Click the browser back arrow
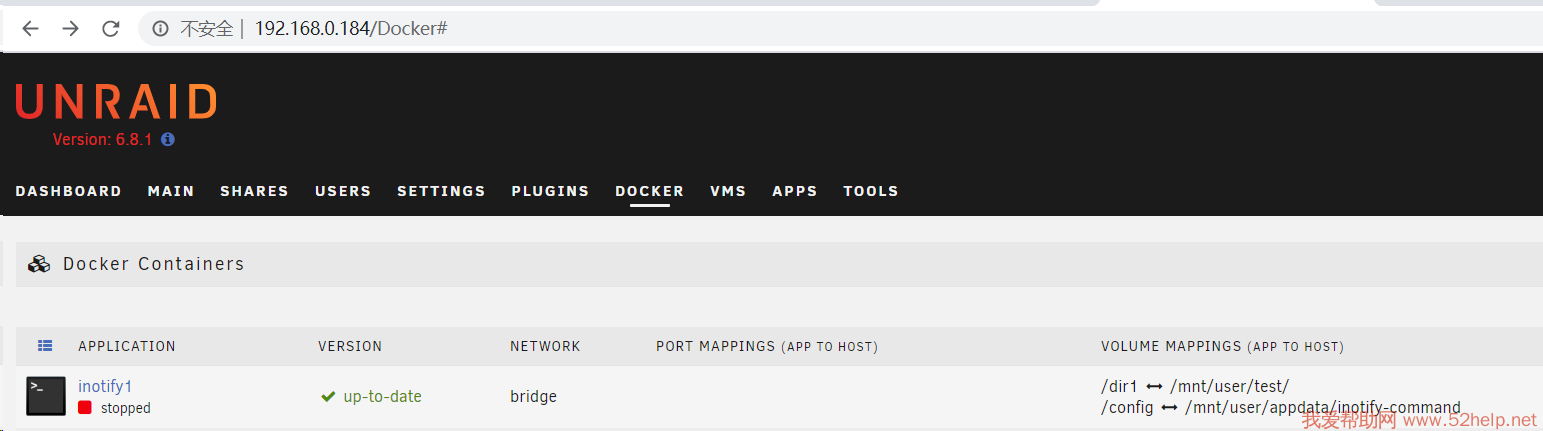Image resolution: width=1543 pixels, height=431 pixels. click(x=30, y=29)
